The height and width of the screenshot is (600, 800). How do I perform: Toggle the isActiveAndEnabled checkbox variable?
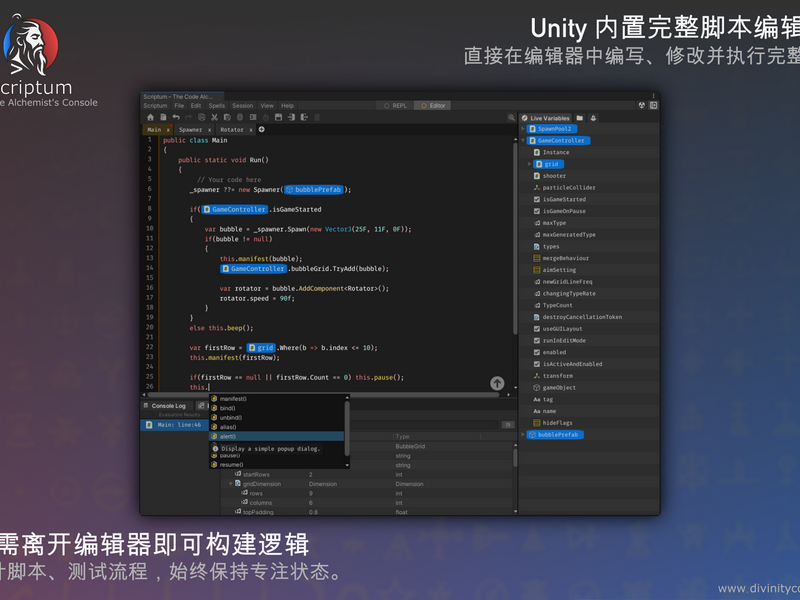pos(537,364)
